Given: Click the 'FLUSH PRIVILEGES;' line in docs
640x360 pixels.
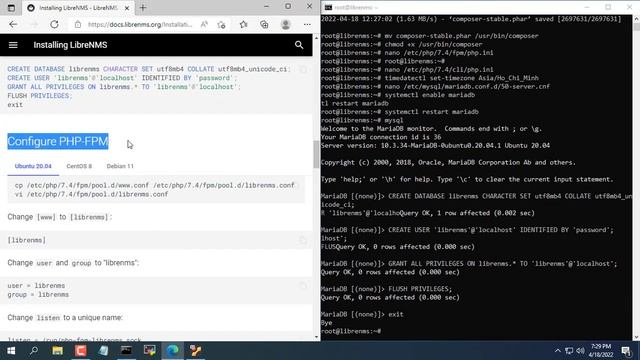Looking at the screenshot, I should (40, 96).
